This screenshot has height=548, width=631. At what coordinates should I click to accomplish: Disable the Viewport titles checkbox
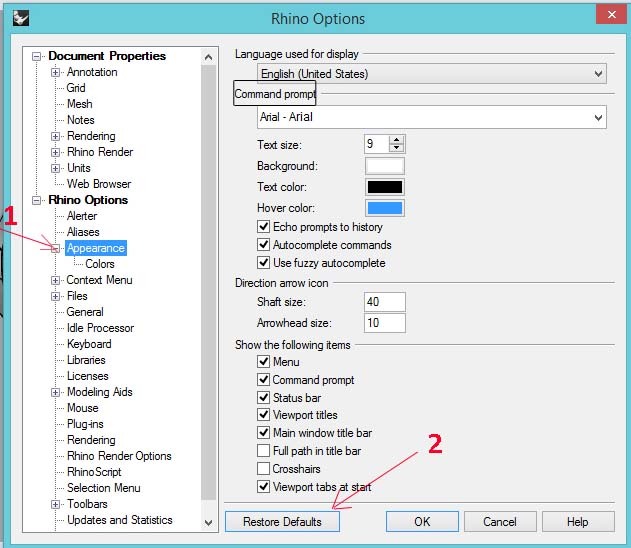coord(263,414)
